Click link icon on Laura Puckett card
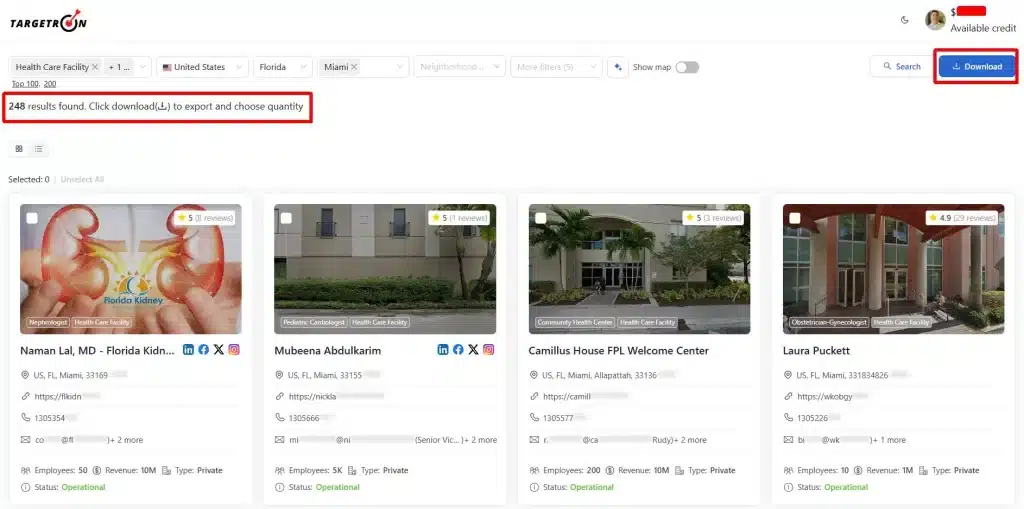Image resolution: width=1024 pixels, height=509 pixels. 788,396
